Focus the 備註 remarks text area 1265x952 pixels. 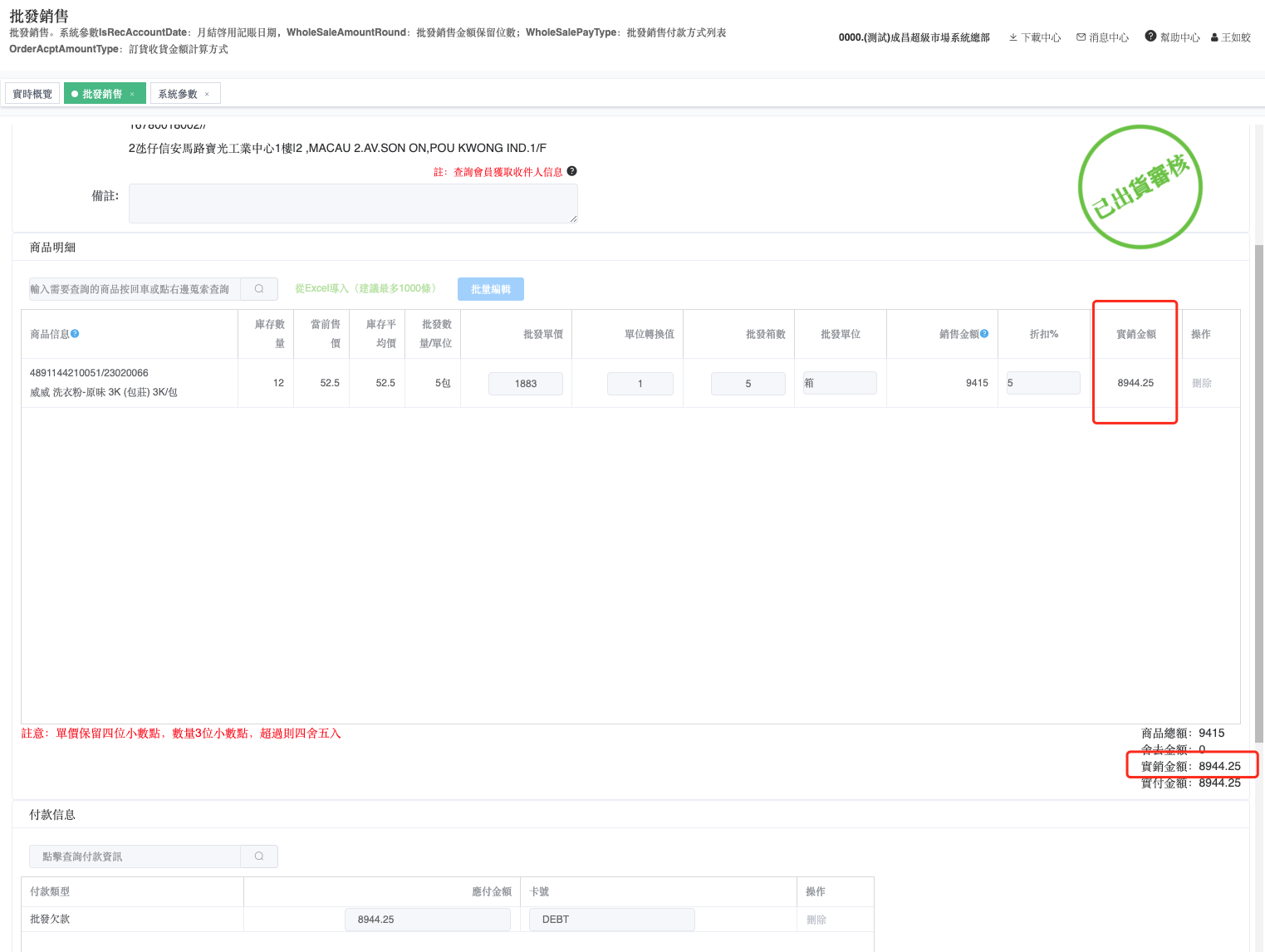point(353,204)
